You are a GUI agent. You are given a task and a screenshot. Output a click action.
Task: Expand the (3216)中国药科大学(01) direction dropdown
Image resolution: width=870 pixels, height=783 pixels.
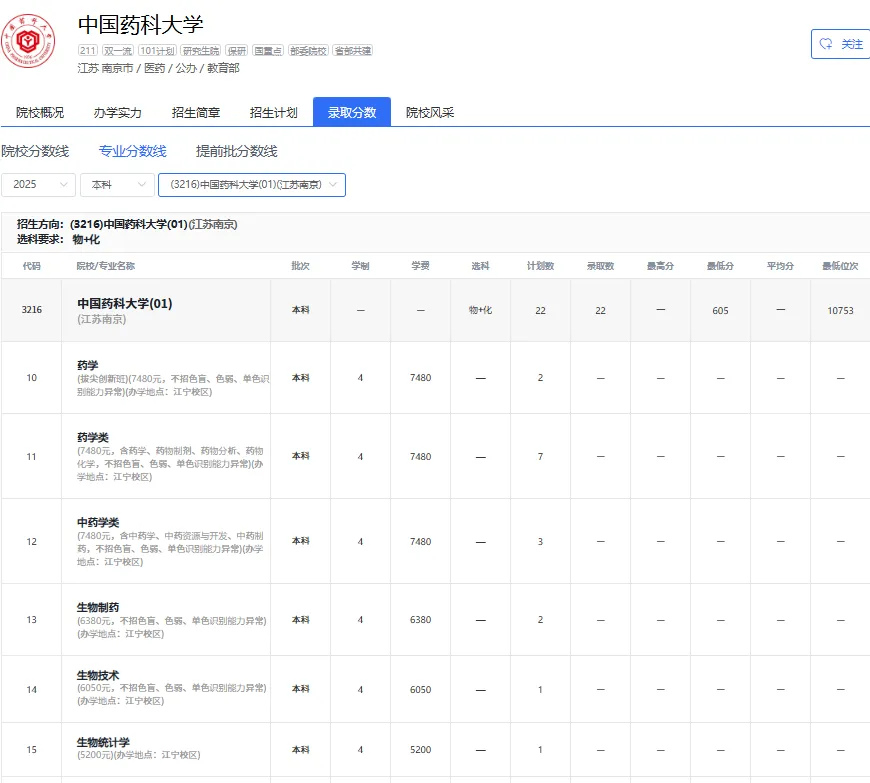(252, 185)
